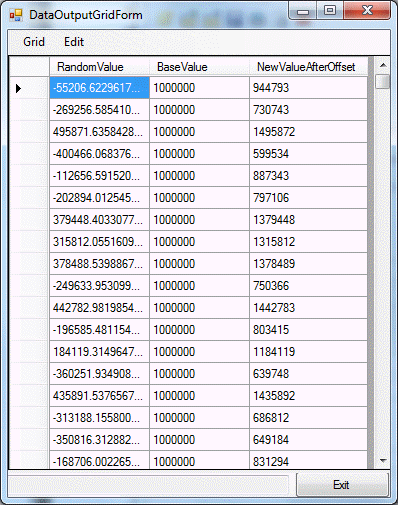The width and height of the screenshot is (398, 505).
Task: Select cell 378488.5398867...
Action: point(100,264)
